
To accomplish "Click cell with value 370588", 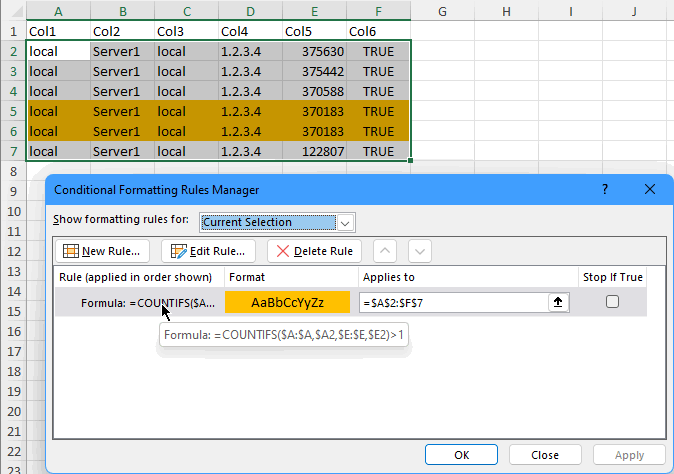I will tap(314, 91).
